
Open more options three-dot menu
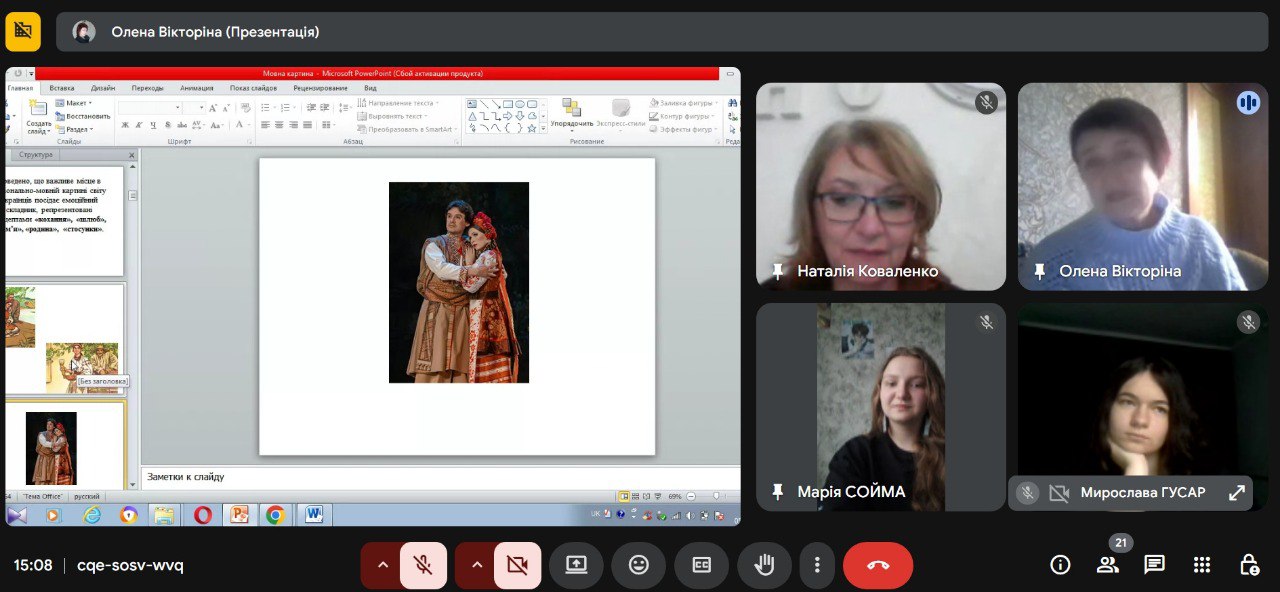pos(817,565)
